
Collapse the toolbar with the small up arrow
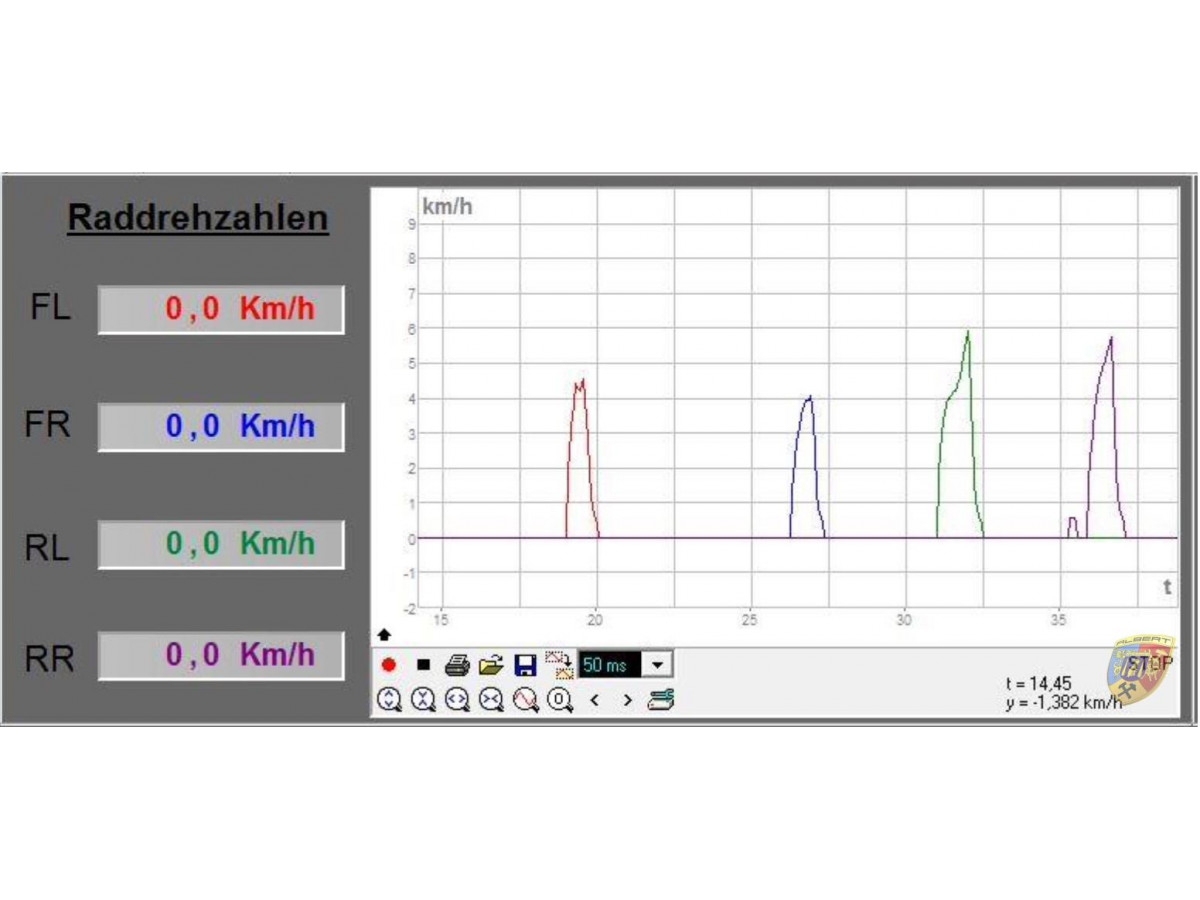point(384,635)
